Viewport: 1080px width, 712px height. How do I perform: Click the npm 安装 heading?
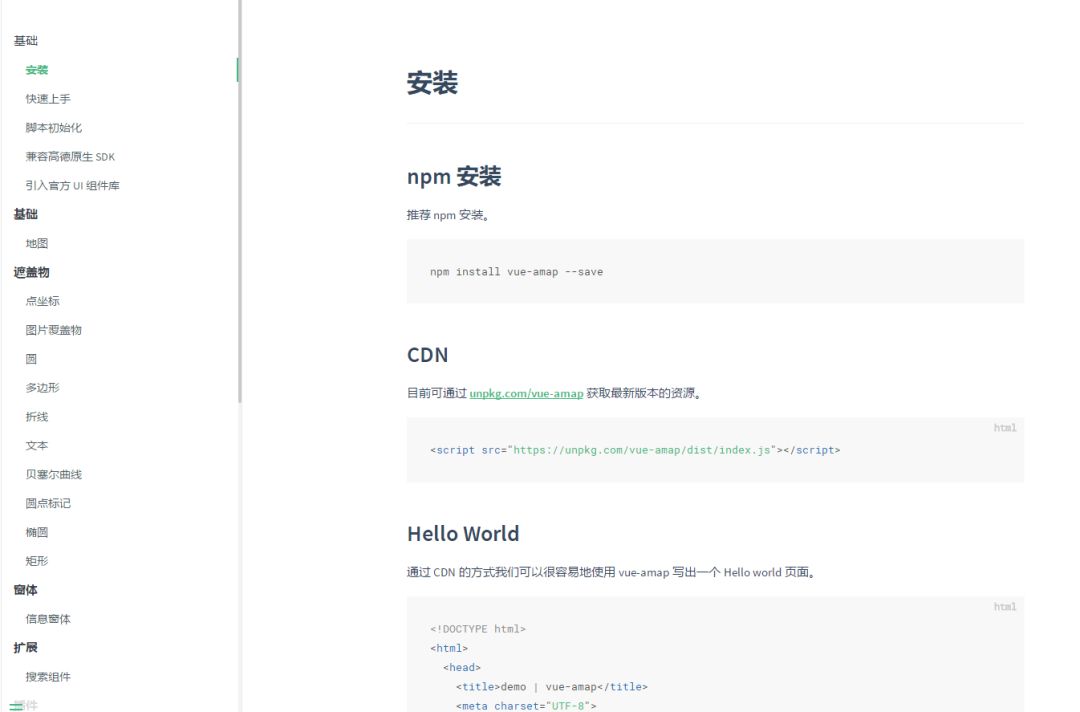click(x=454, y=177)
